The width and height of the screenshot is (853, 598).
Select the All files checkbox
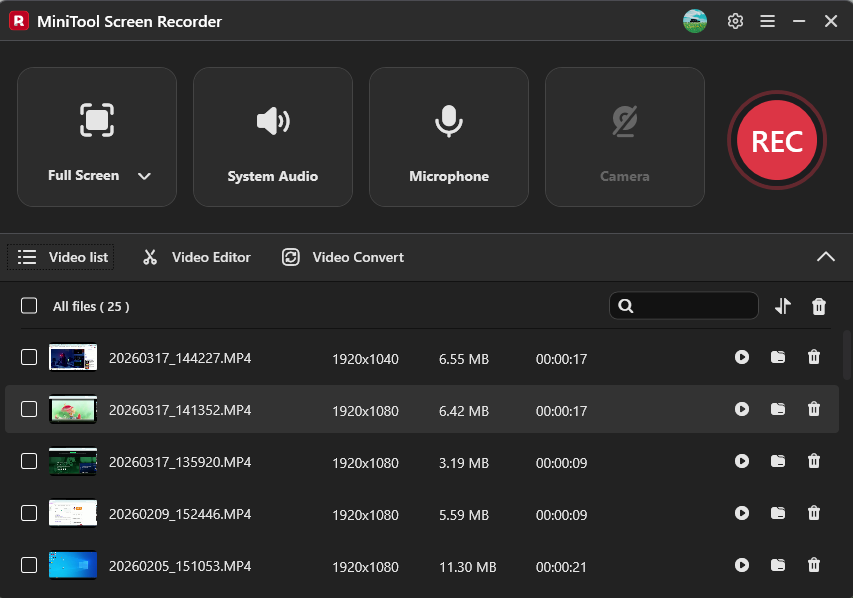tap(29, 306)
